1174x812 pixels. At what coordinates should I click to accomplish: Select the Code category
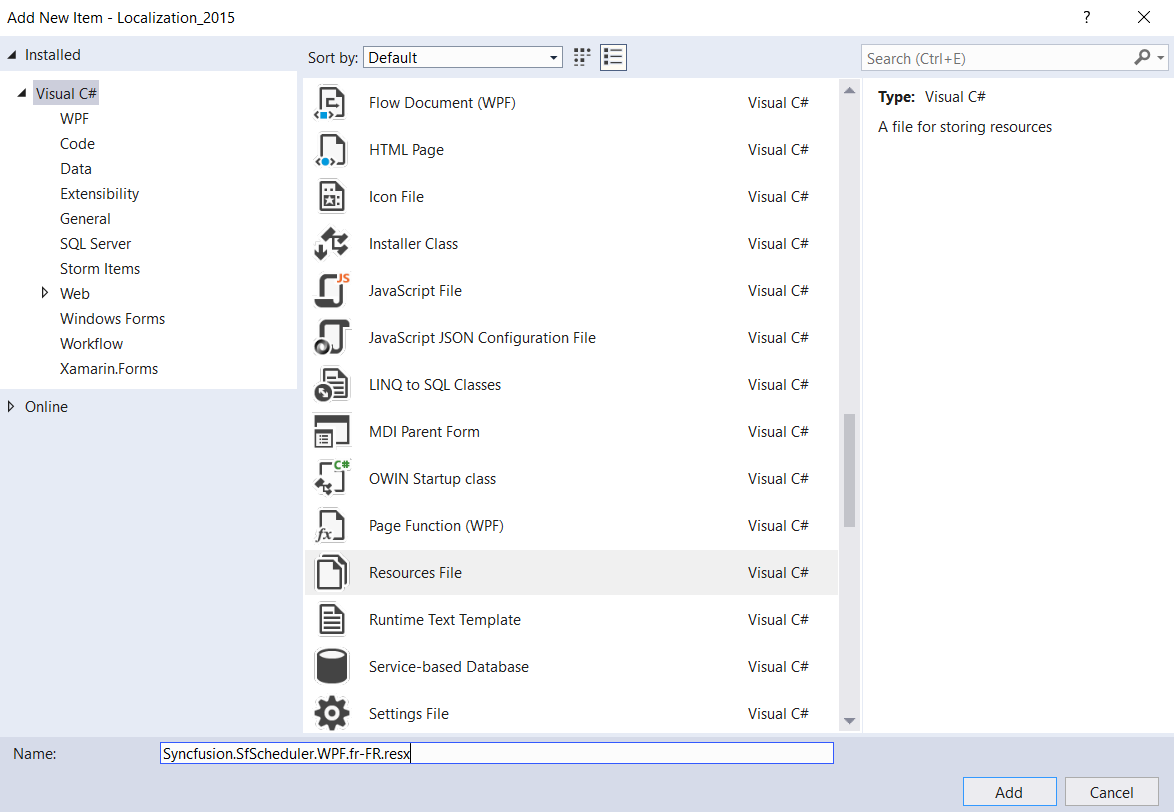[x=77, y=144]
